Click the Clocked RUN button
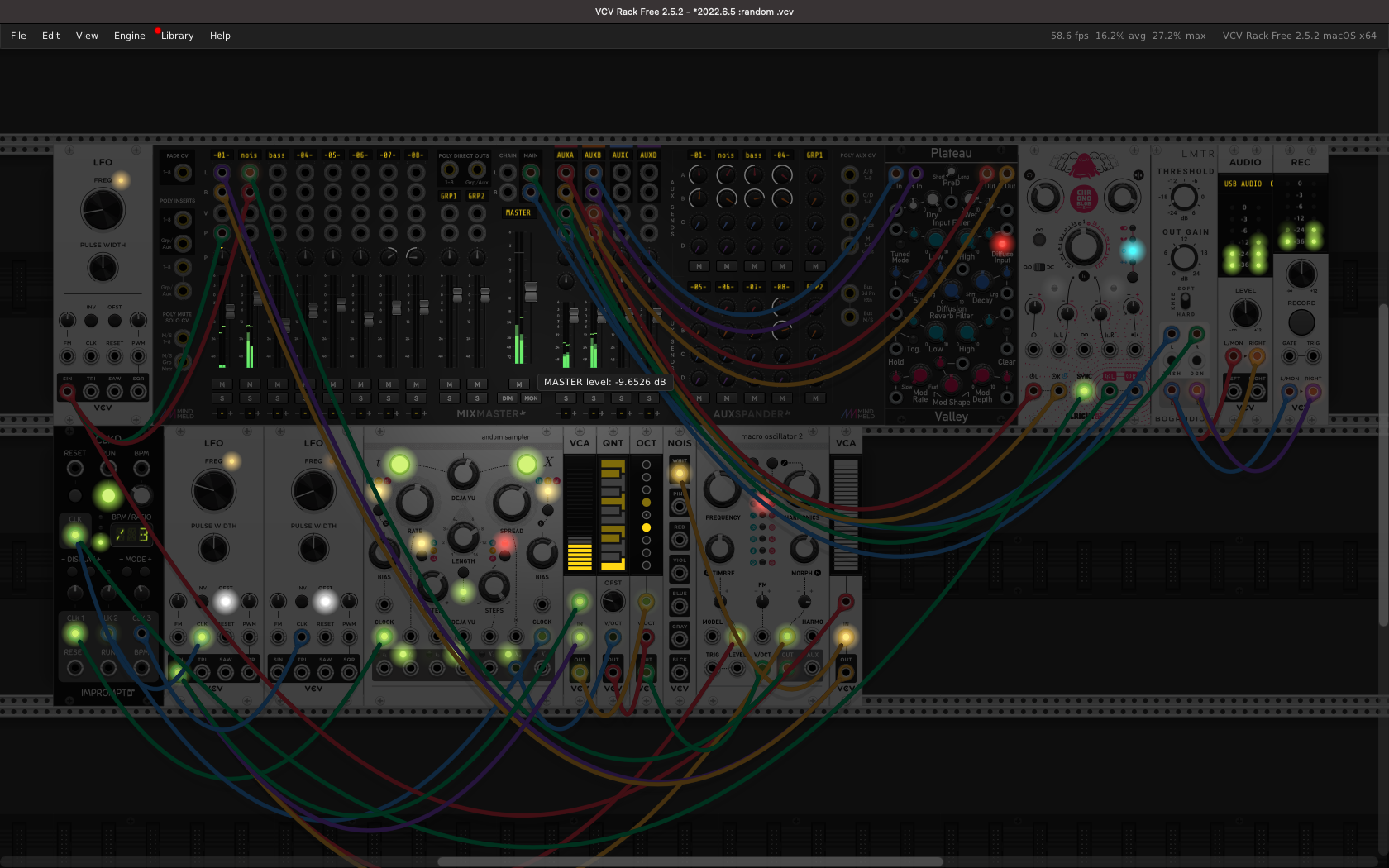Screen dimensions: 1389x868 [107, 496]
